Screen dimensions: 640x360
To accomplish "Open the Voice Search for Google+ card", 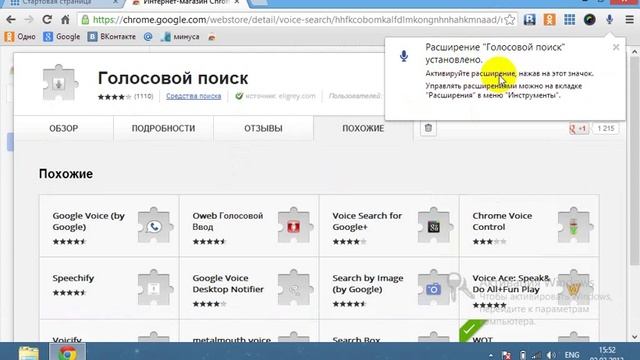I will 389,226.
